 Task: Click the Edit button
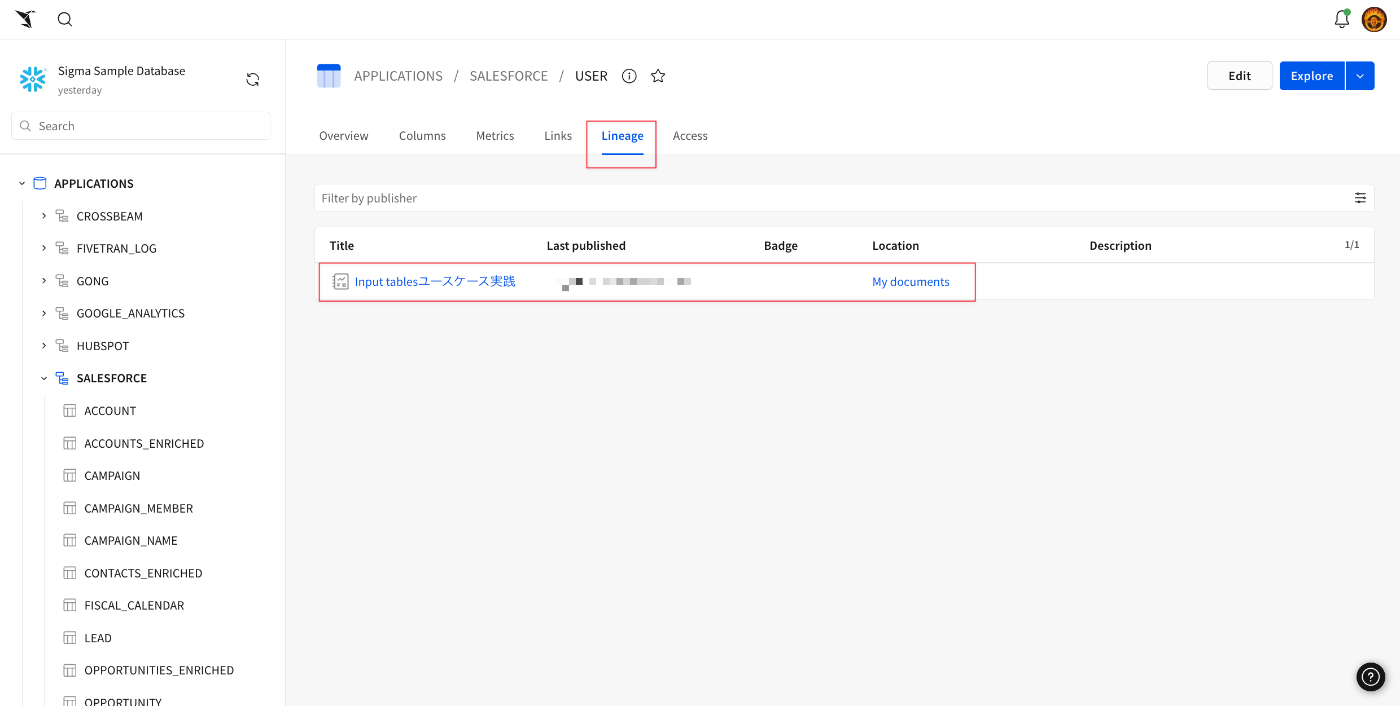(x=1240, y=76)
